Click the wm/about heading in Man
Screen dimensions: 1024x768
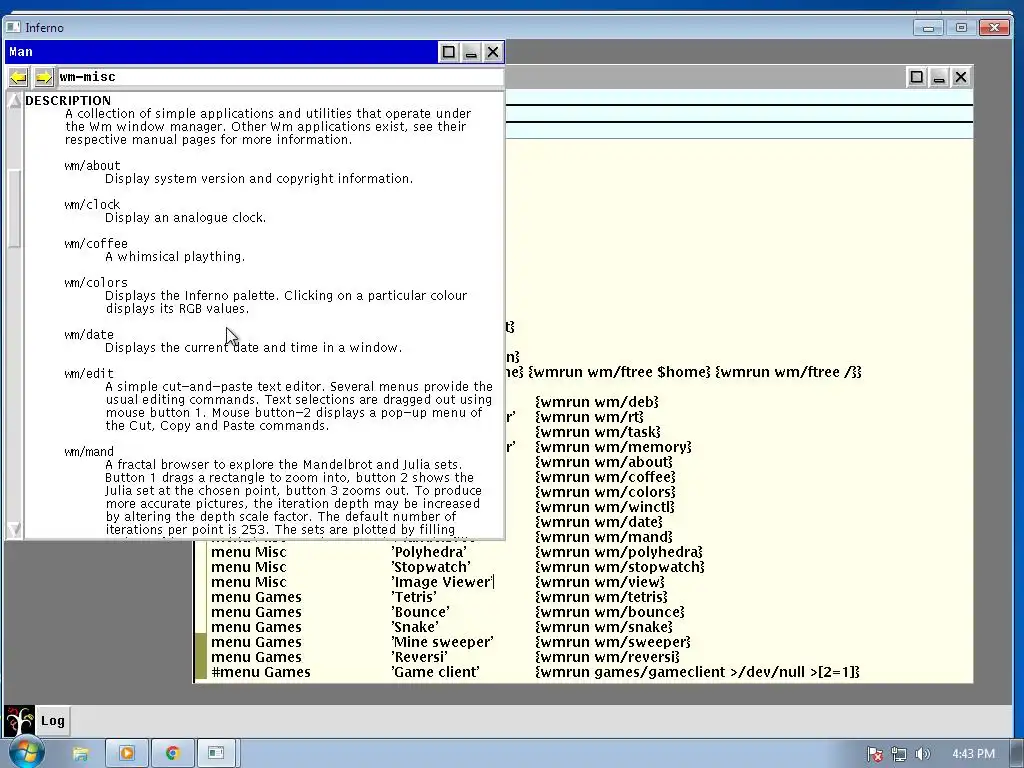tap(92, 166)
